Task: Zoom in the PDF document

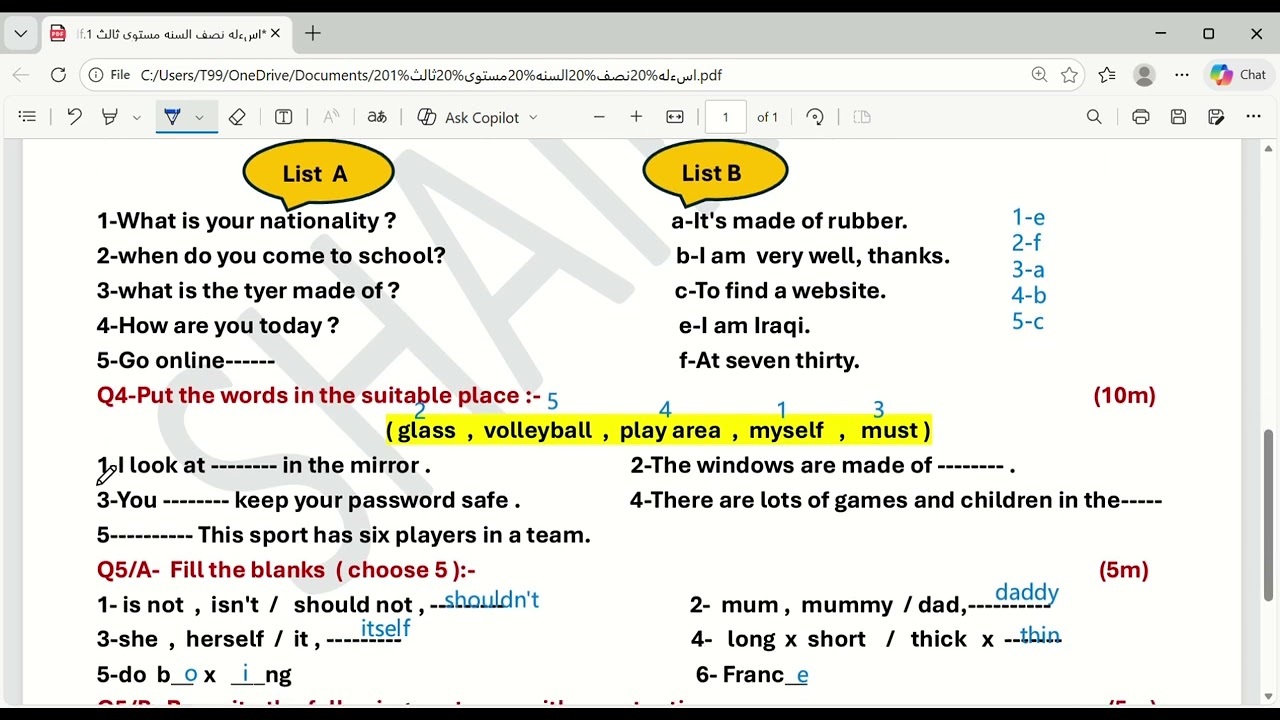Action: [x=636, y=117]
